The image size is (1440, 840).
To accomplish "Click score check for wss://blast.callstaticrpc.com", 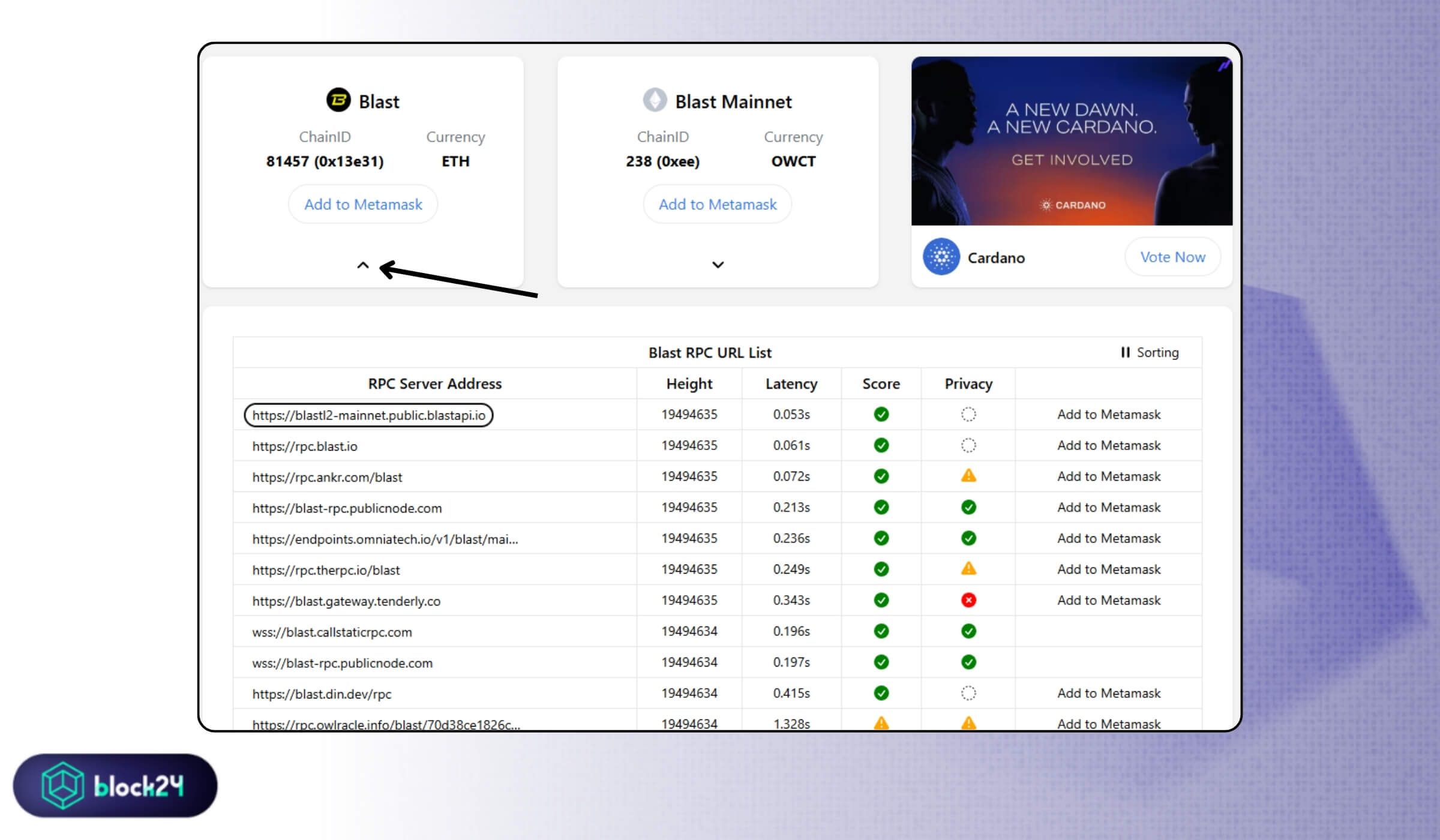I will [x=881, y=631].
